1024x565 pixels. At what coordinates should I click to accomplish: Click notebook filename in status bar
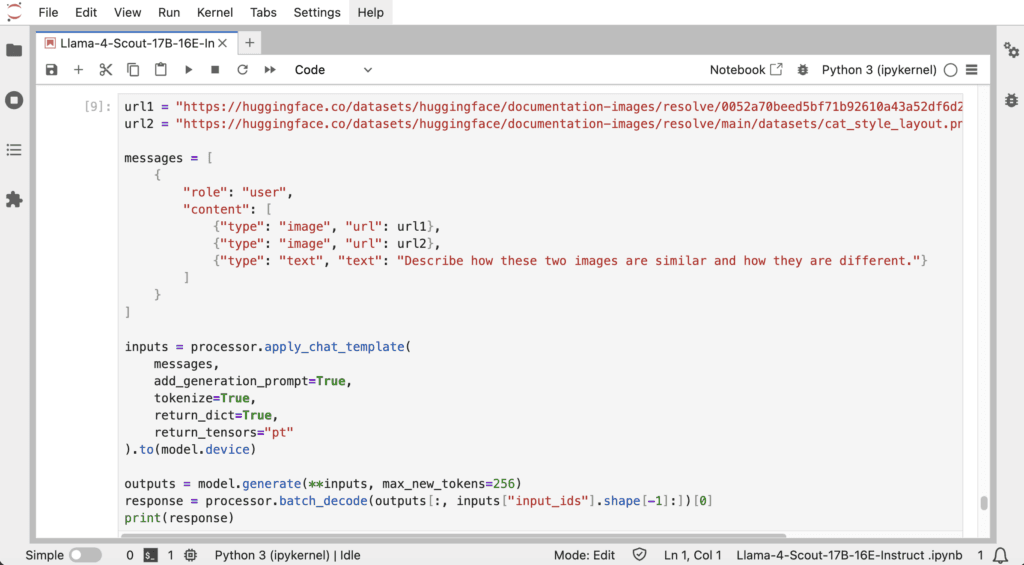pyautogui.click(x=850, y=555)
